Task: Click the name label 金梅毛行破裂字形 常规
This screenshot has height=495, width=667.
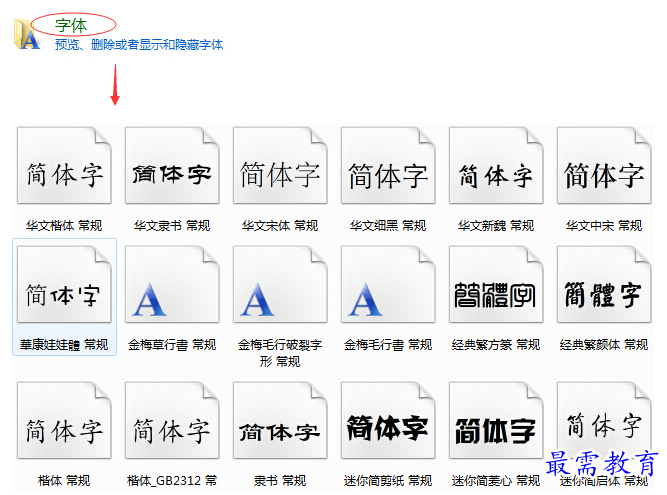Action: click(x=280, y=353)
